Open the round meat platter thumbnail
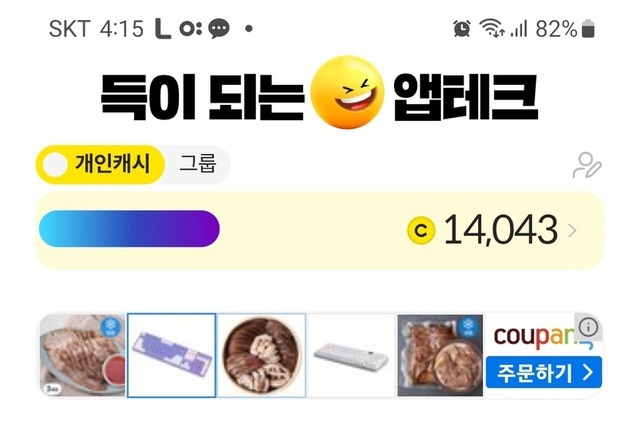640x440 pixels. [x=262, y=356]
